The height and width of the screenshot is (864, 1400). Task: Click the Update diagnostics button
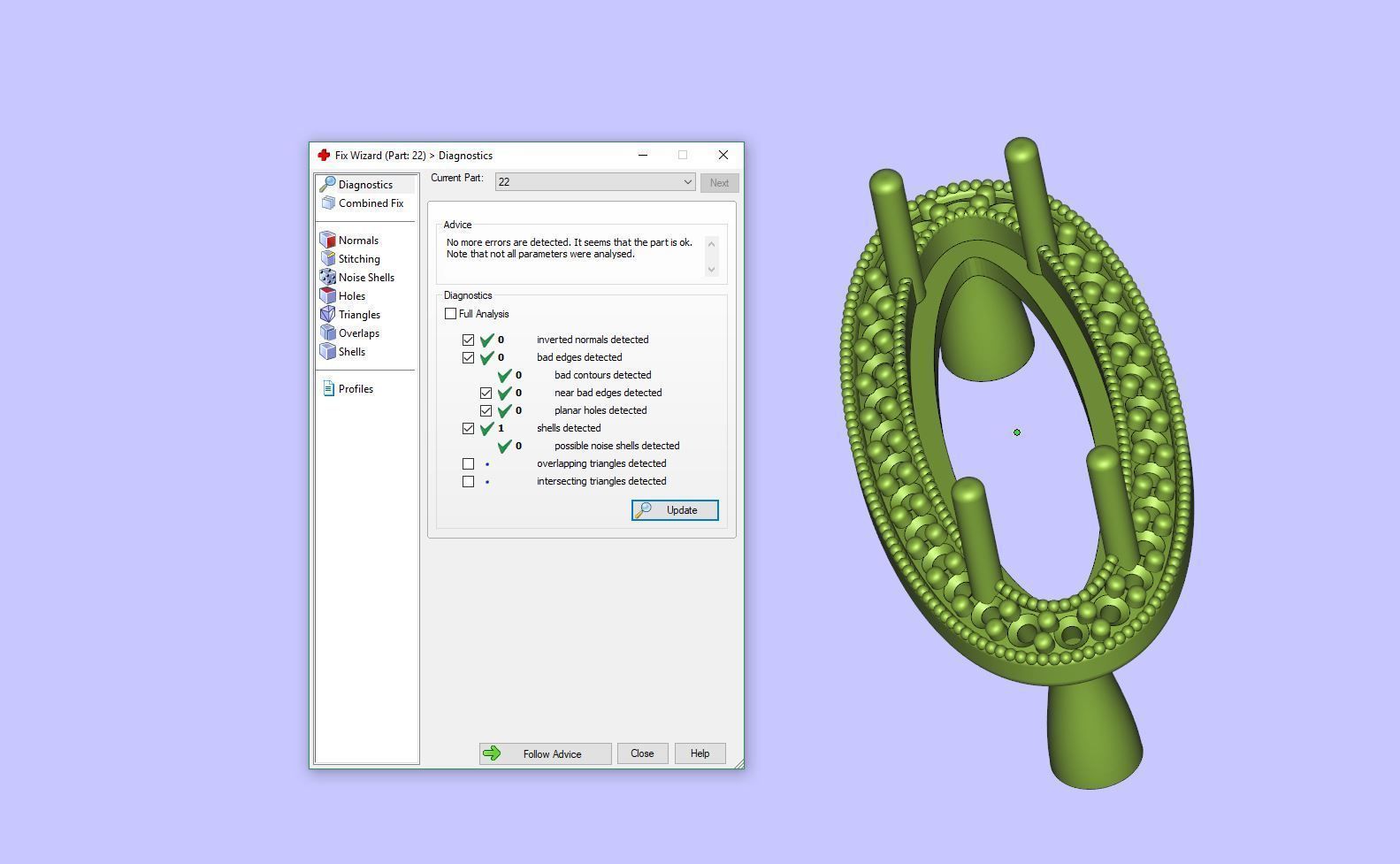coord(675,510)
